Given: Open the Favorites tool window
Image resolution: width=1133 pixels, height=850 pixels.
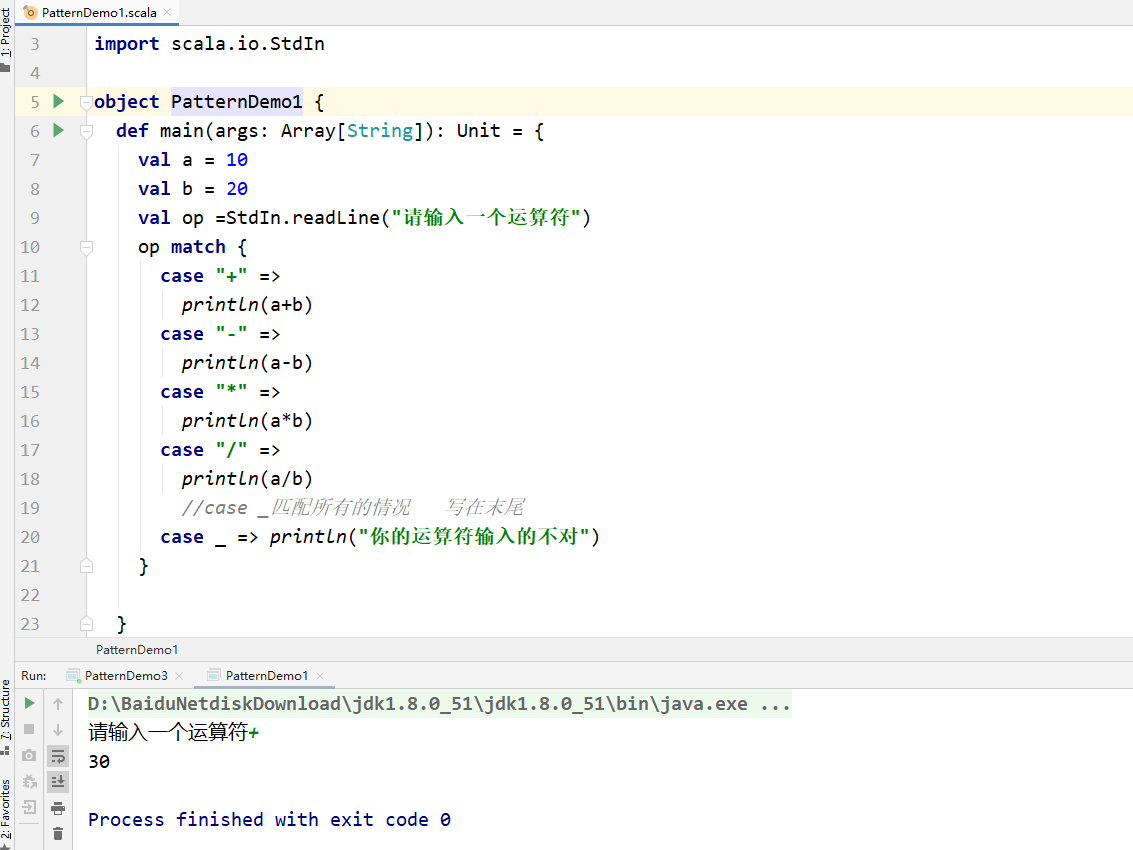Looking at the screenshot, I should [x=7, y=812].
